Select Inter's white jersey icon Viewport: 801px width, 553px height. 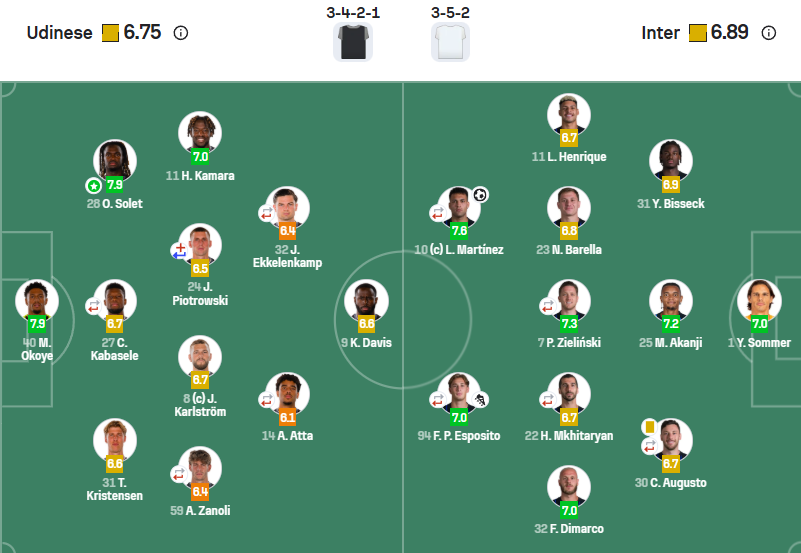450,42
